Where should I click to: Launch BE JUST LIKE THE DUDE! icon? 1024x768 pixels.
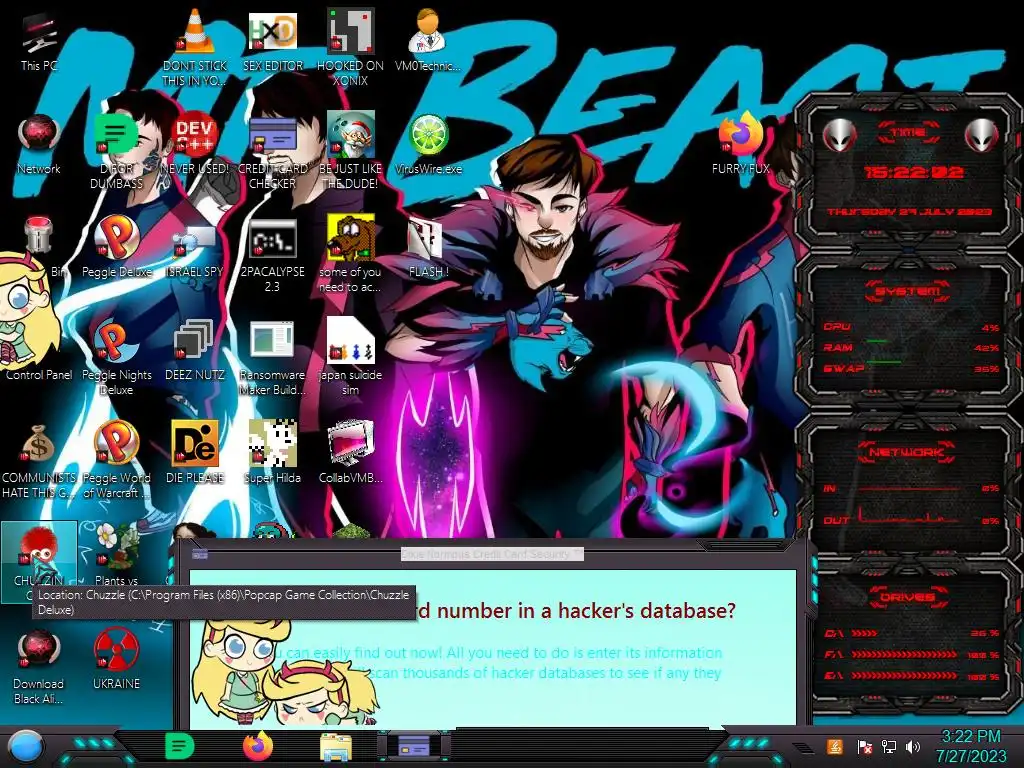(x=351, y=152)
